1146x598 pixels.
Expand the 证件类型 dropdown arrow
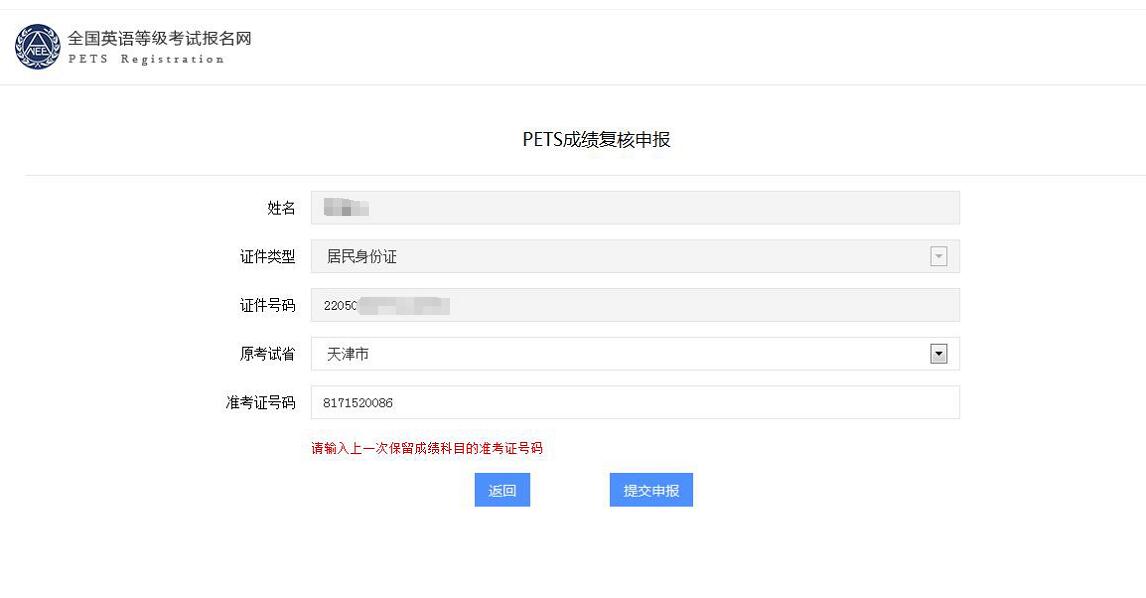point(938,257)
